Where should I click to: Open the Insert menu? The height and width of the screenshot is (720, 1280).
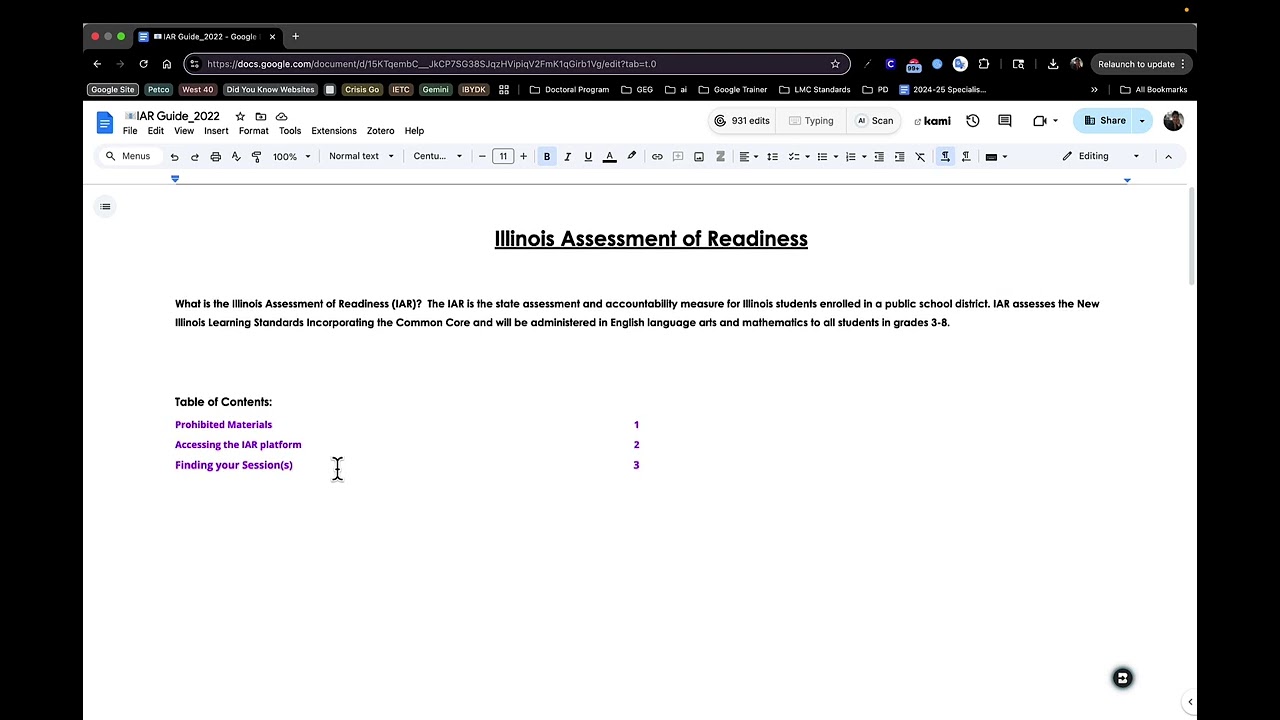pyautogui.click(x=216, y=131)
